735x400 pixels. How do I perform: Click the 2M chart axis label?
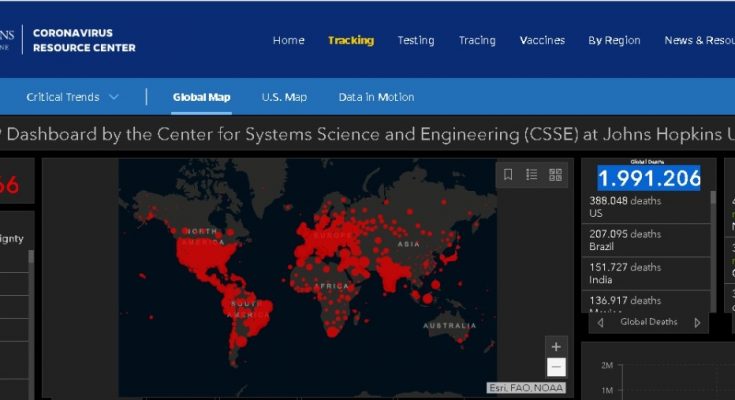pyautogui.click(x=607, y=365)
